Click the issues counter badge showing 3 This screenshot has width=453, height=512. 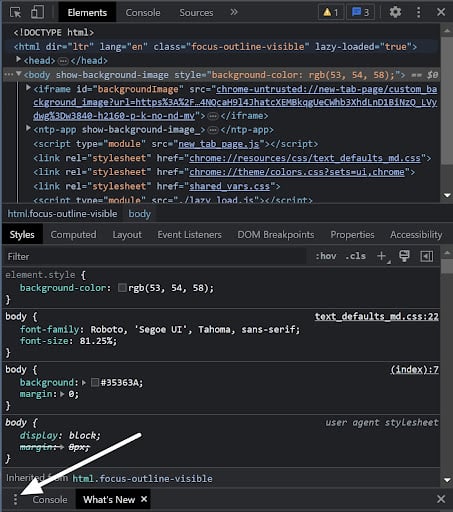pyautogui.click(x=360, y=13)
